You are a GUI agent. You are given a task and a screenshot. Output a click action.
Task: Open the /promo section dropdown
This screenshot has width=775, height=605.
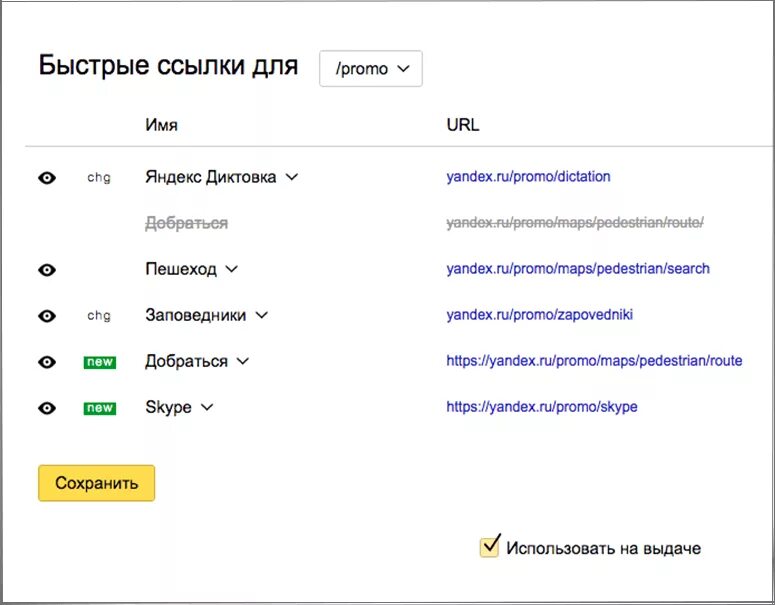click(371, 68)
